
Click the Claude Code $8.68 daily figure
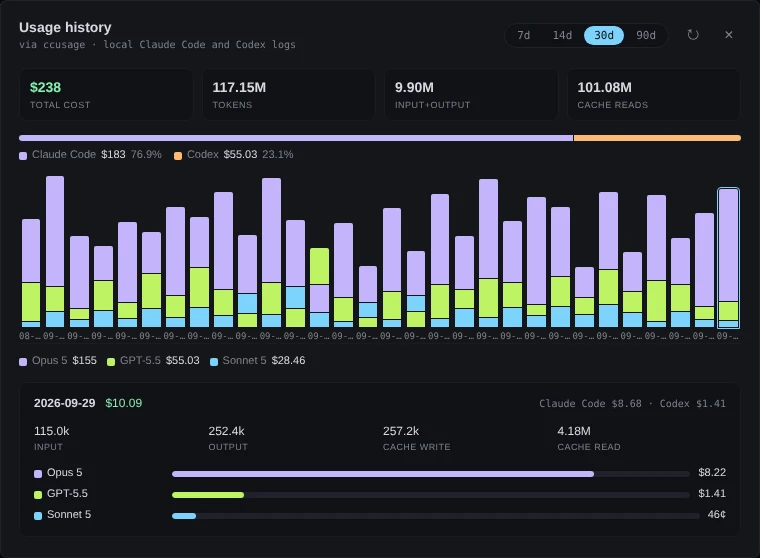(x=590, y=404)
